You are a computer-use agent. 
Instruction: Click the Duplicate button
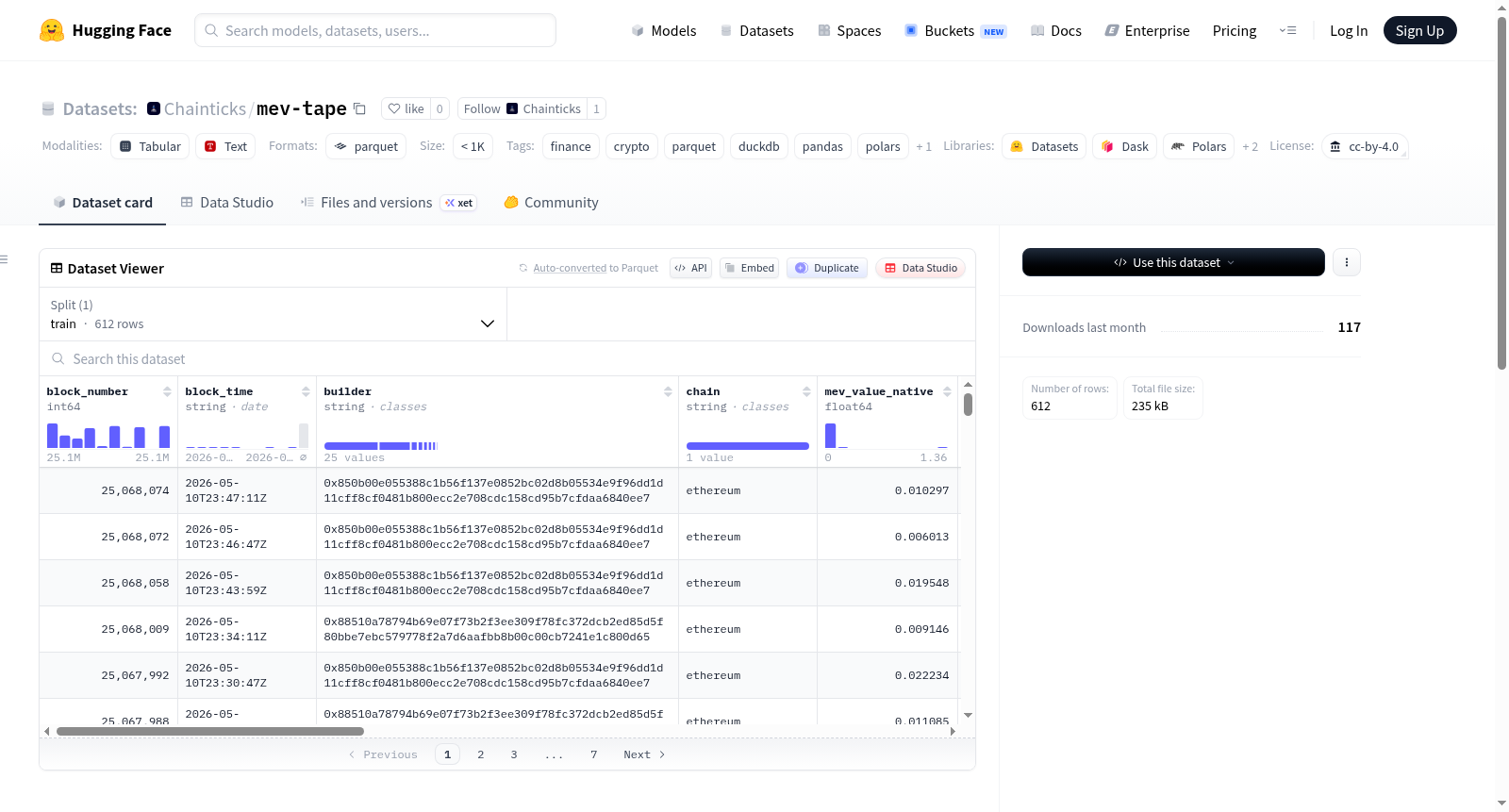pos(826,268)
